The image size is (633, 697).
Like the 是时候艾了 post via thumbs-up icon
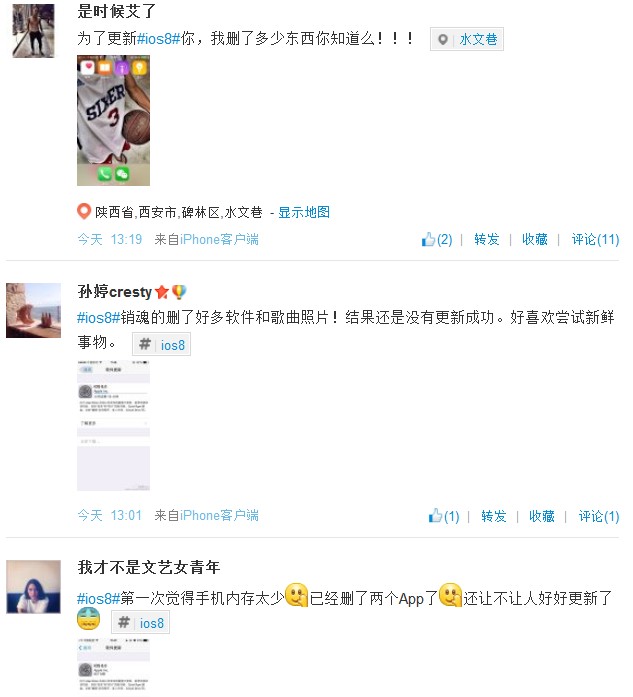pyautogui.click(x=428, y=239)
